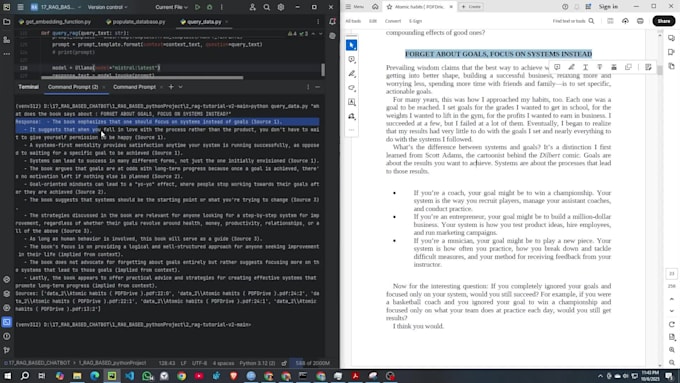Expand the Version control dropdown
Screen dimensions: 680x383
click(107, 7)
